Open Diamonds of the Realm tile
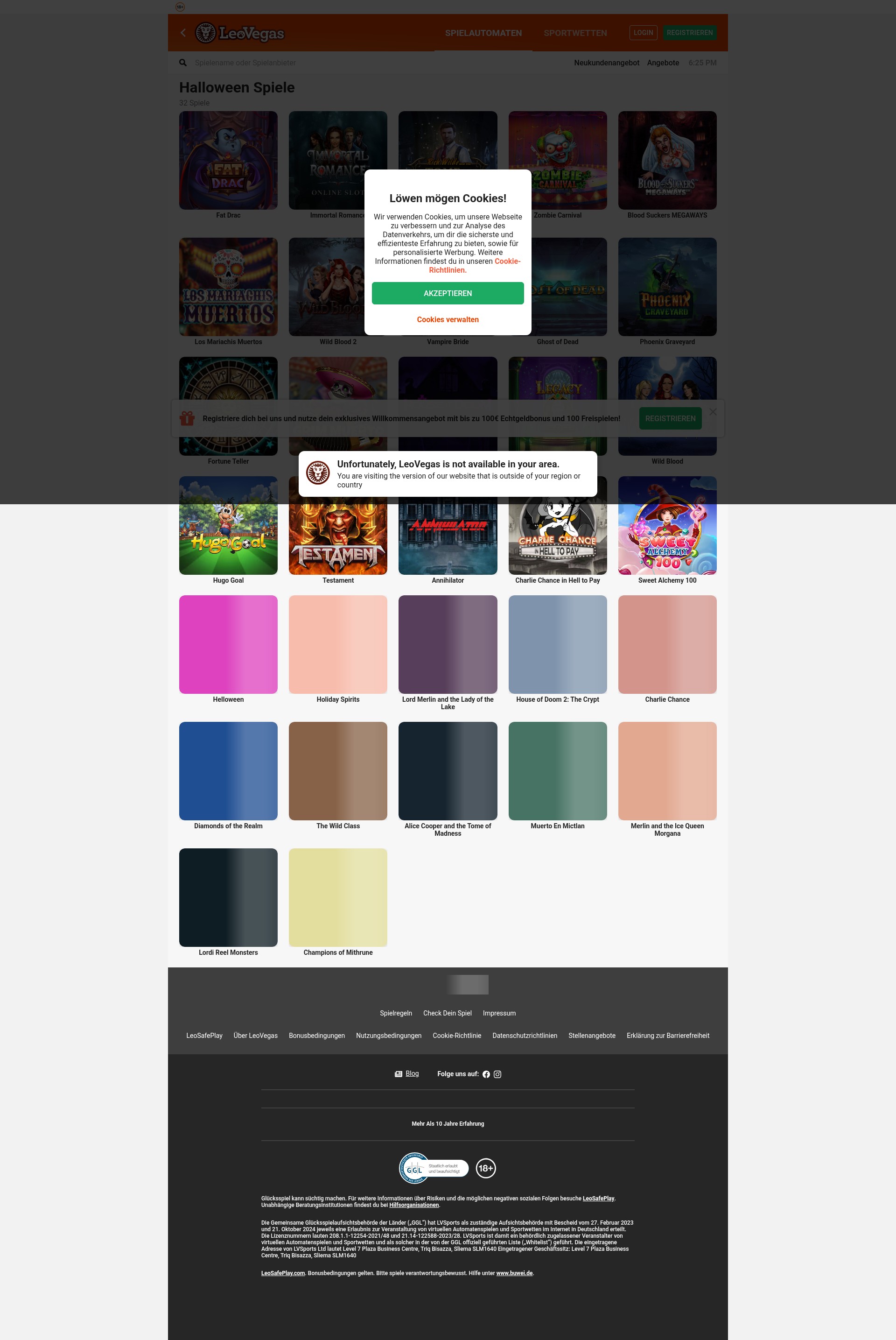Screen dimensions: 896x1340 (229, 771)
